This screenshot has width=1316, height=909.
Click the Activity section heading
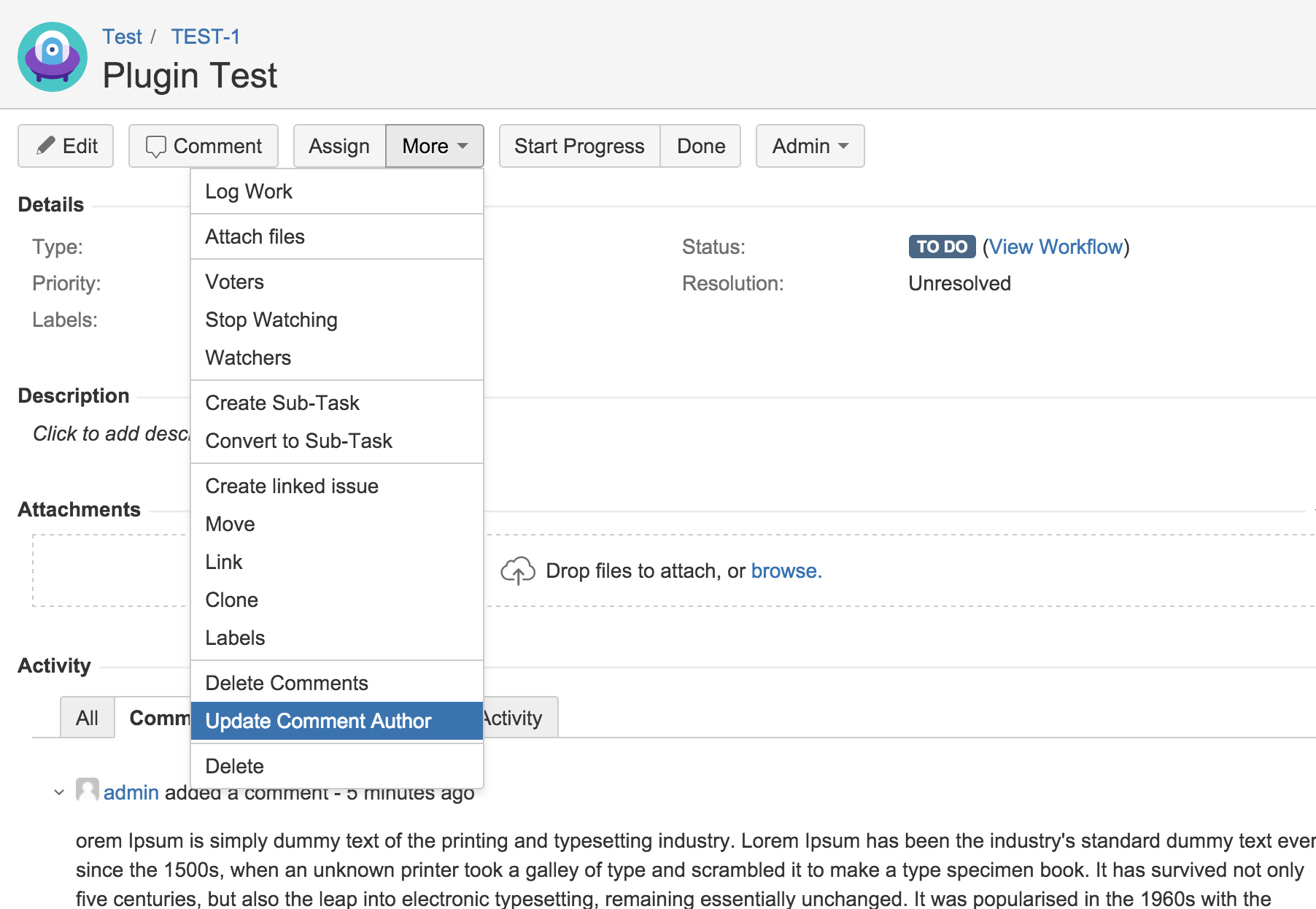point(54,665)
